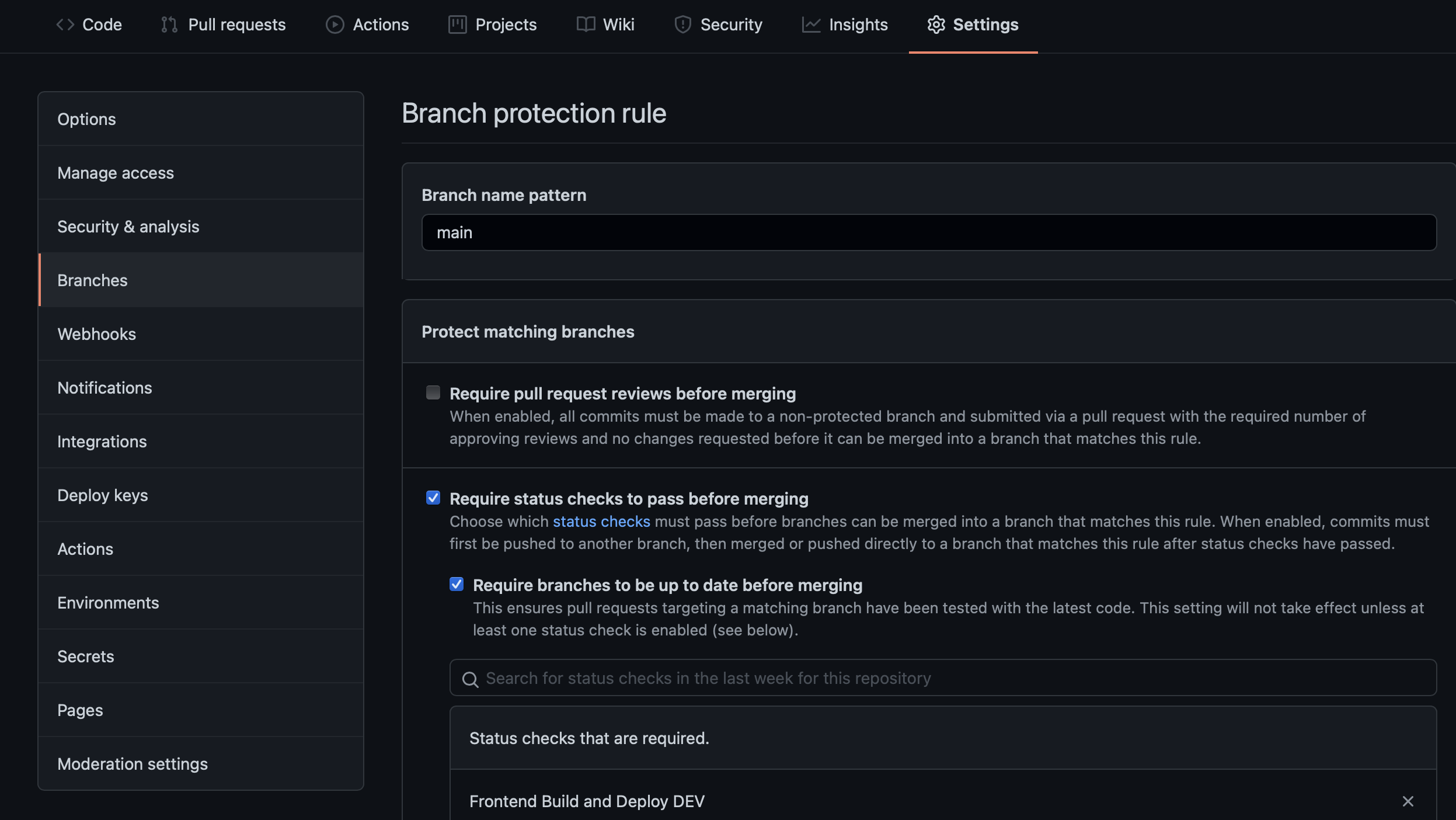Go to the Wiki tab

click(x=619, y=25)
